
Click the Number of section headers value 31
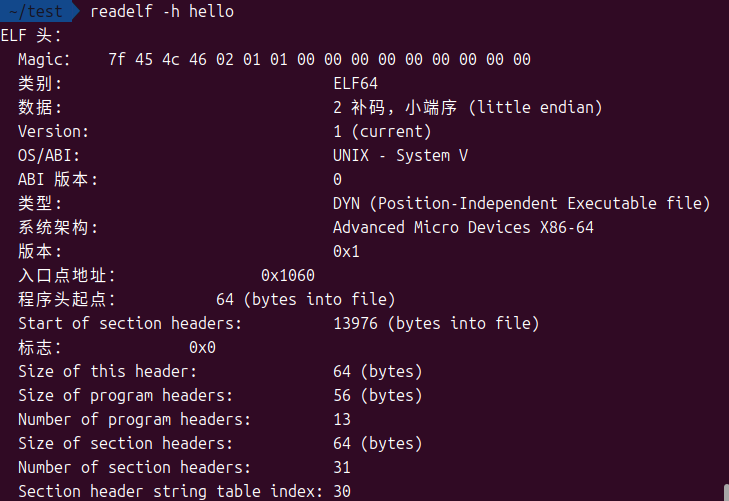[341, 467]
